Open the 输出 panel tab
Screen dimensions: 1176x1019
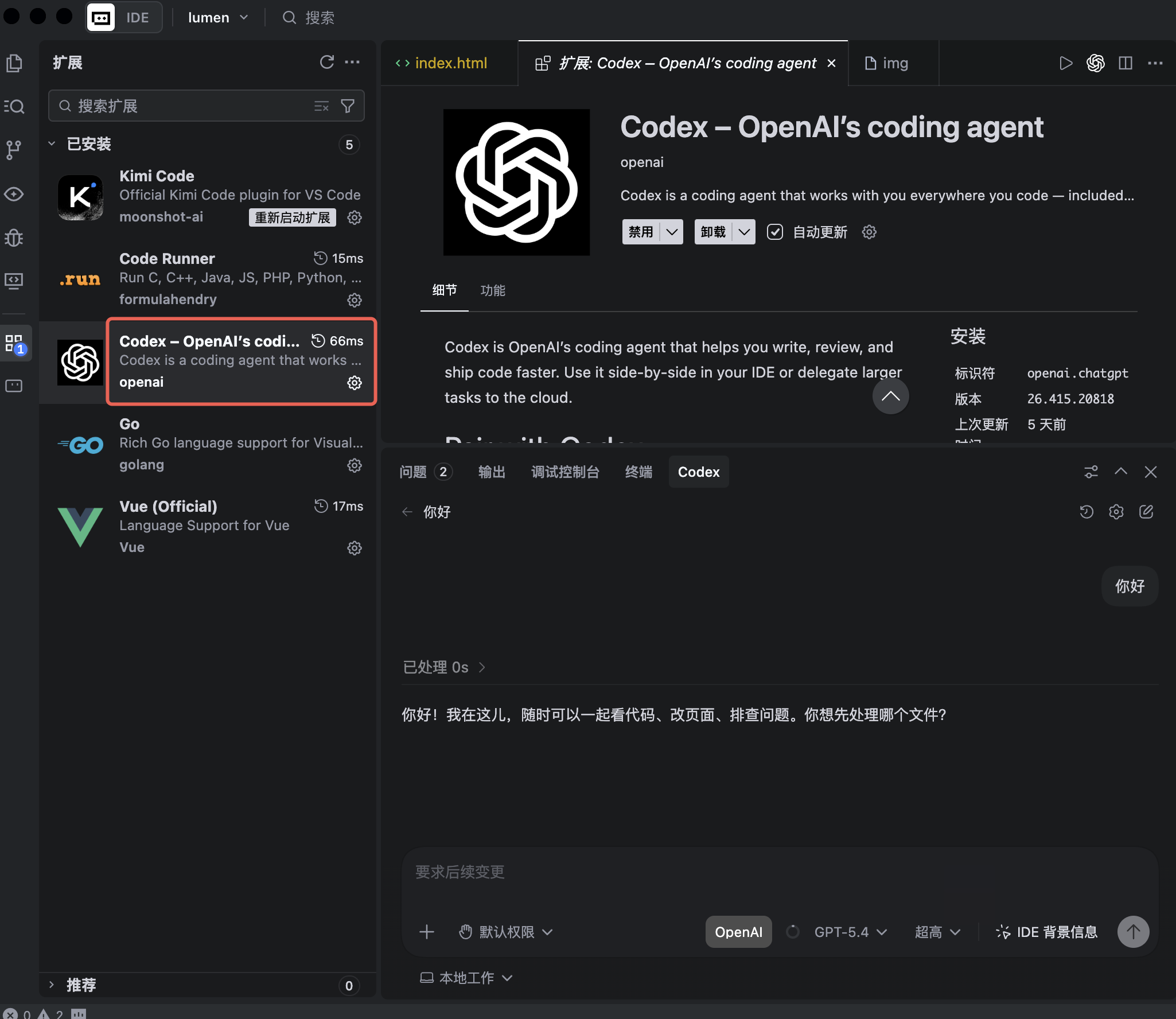[492, 472]
